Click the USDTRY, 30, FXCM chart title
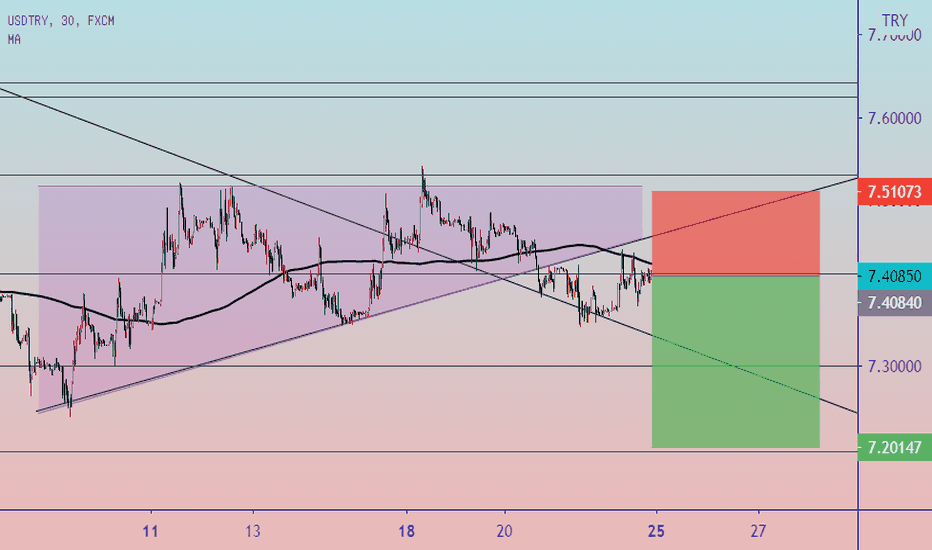 [61, 21]
